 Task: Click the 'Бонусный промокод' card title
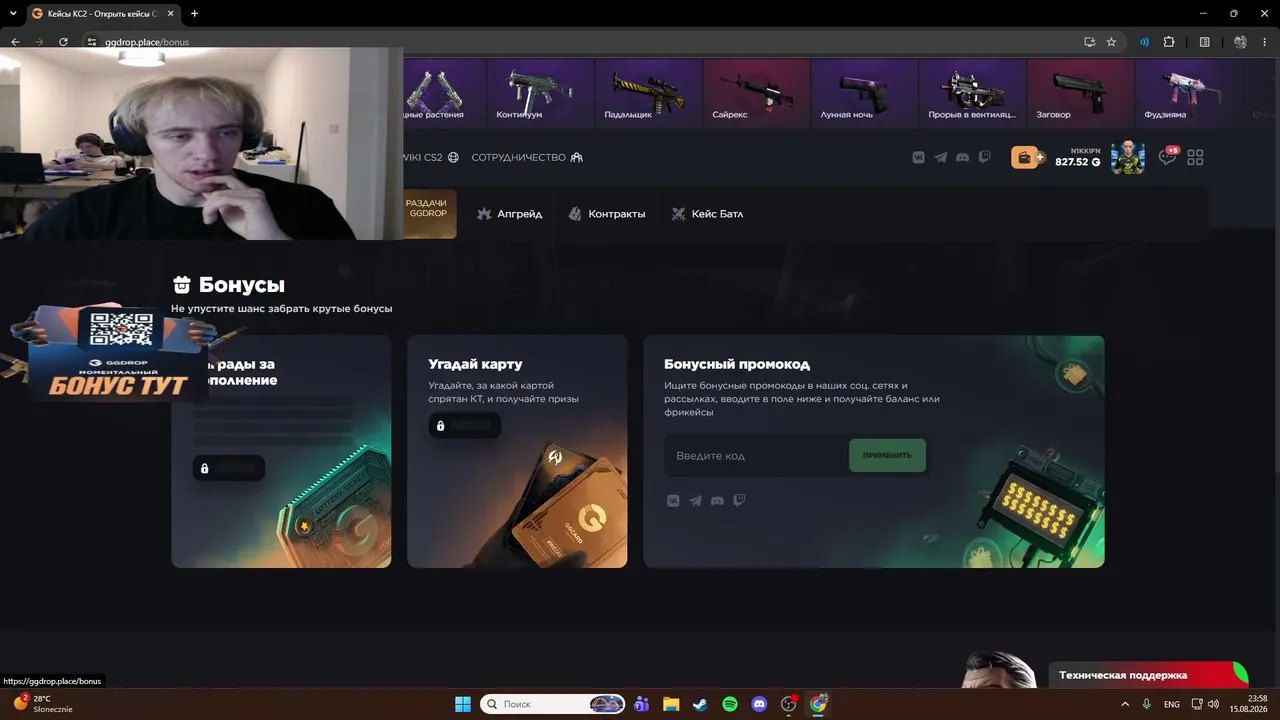click(x=737, y=364)
